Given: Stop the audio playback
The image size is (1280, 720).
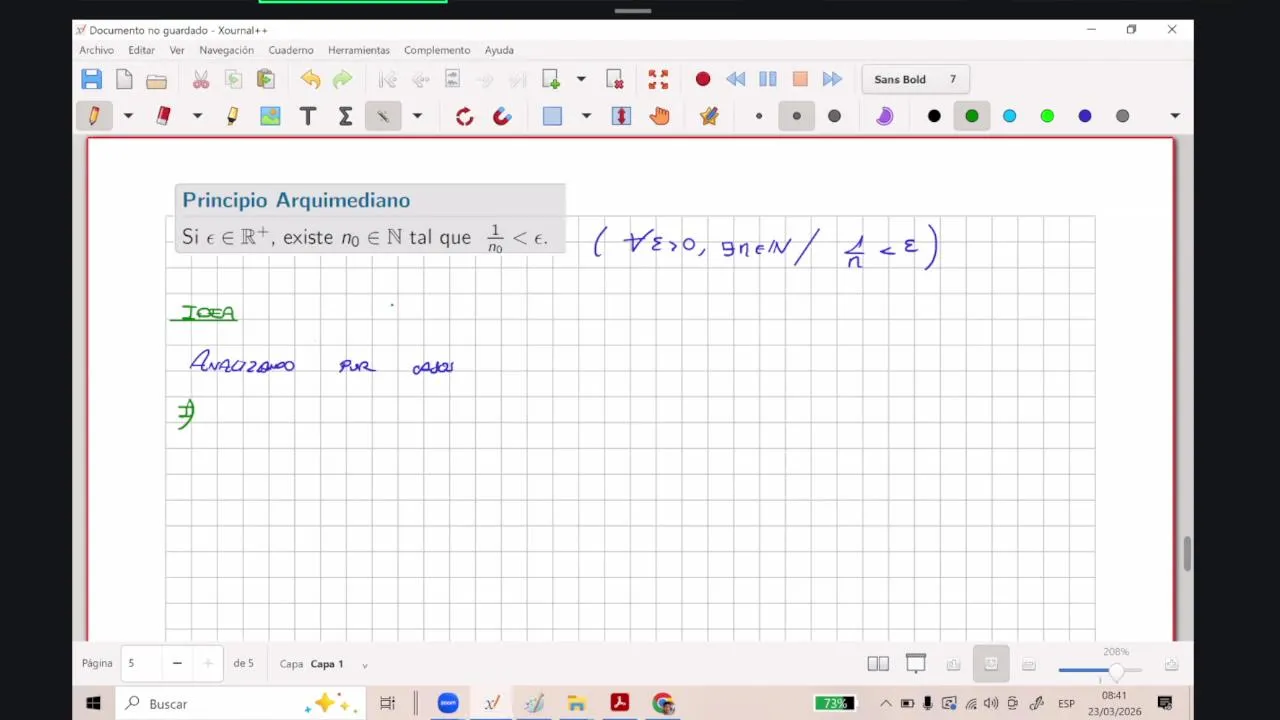Looking at the screenshot, I should pos(800,79).
